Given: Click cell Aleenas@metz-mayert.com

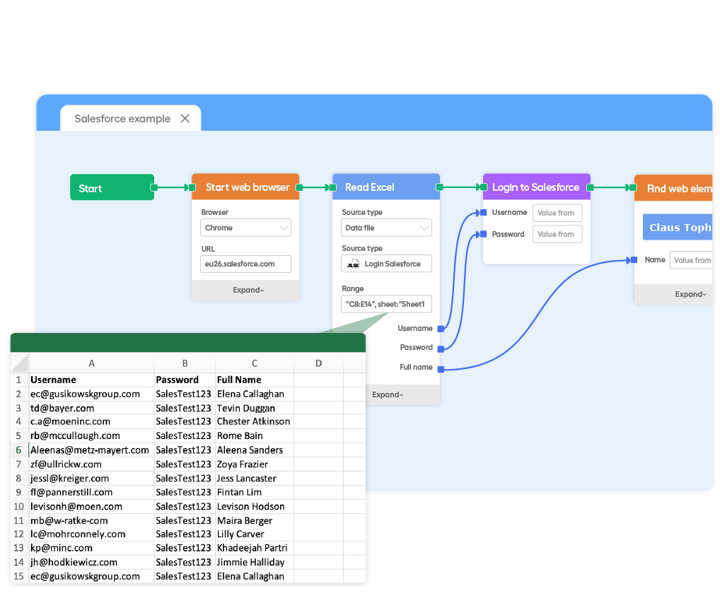Looking at the screenshot, I should click(91, 450).
